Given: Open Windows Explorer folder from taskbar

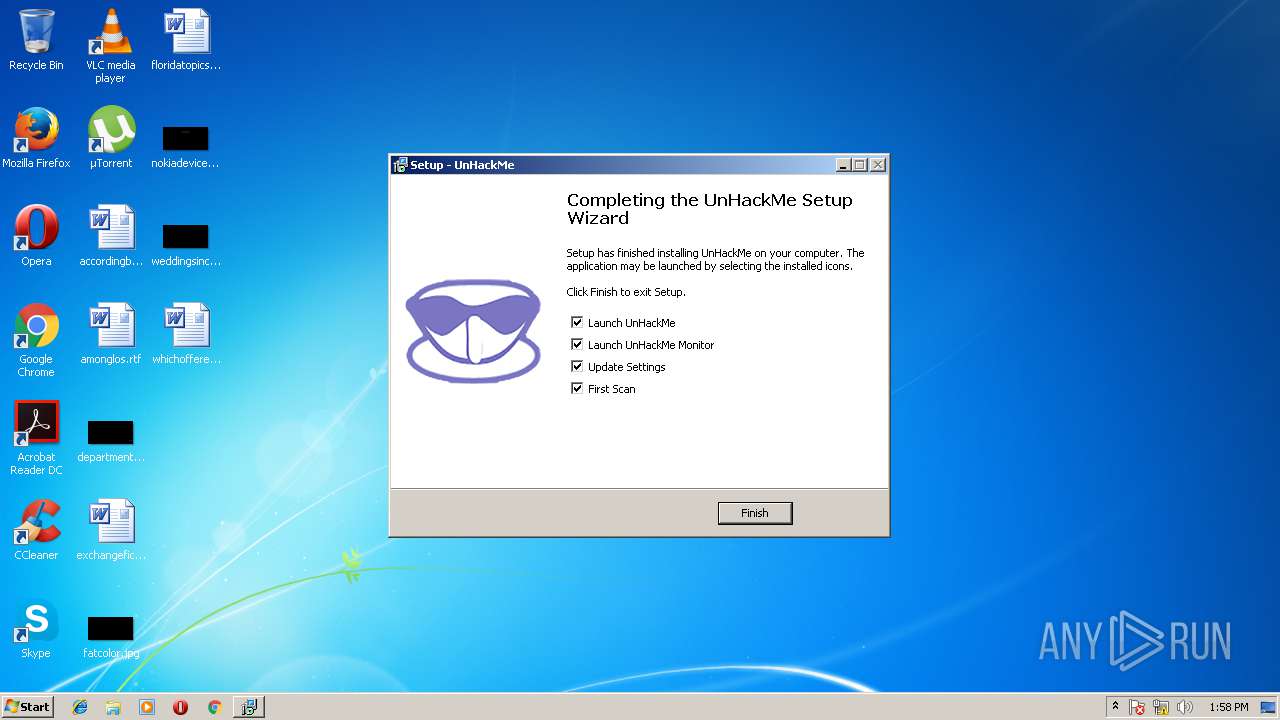Looking at the screenshot, I should [113, 707].
